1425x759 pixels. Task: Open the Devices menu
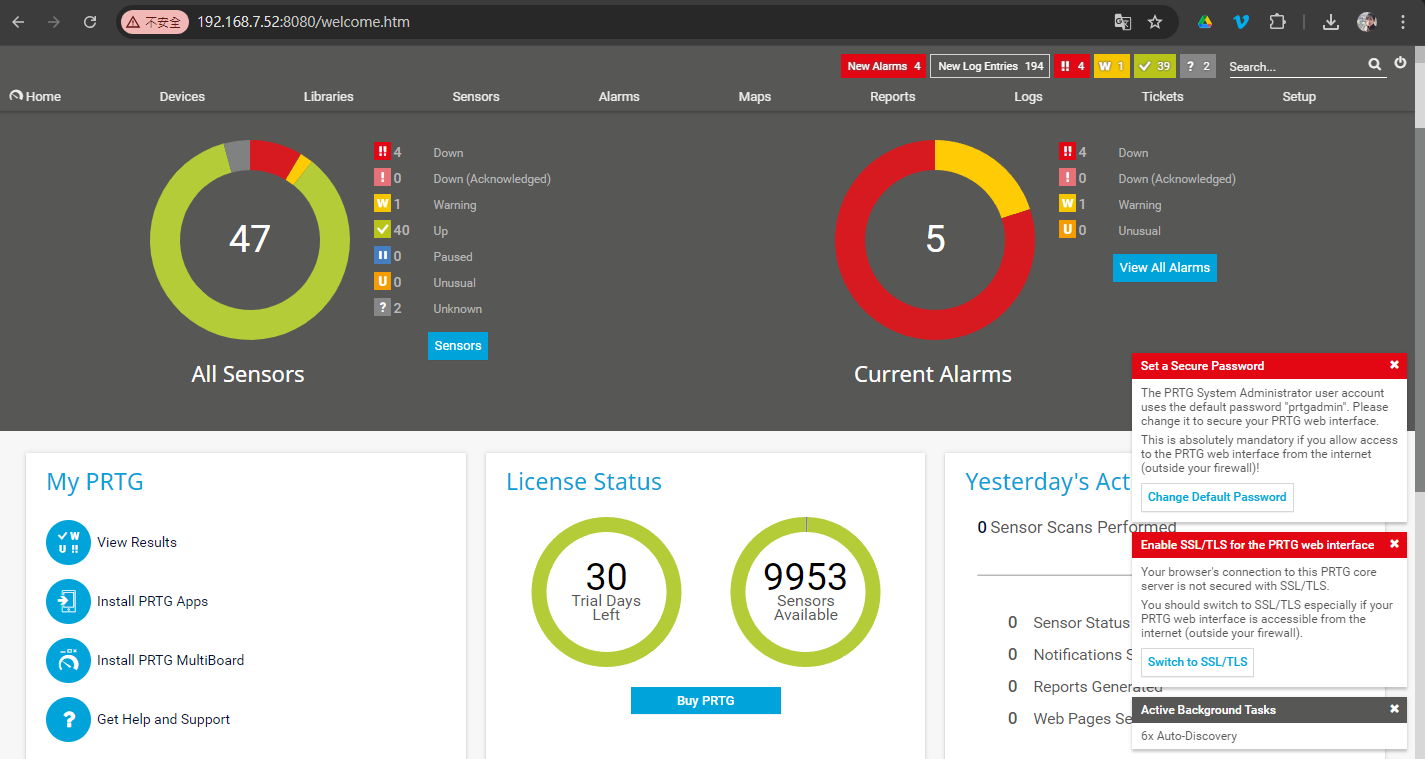pos(182,96)
